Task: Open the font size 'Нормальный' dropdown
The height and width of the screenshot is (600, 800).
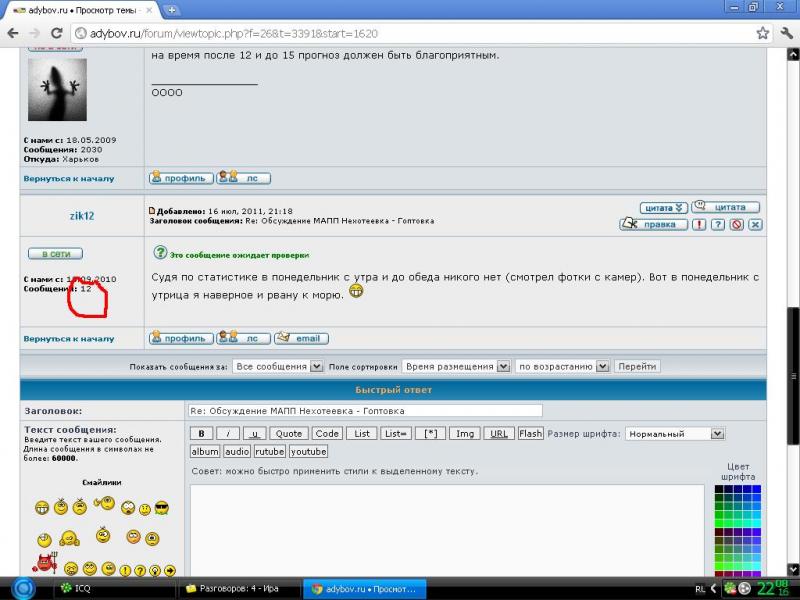Action: (674, 434)
